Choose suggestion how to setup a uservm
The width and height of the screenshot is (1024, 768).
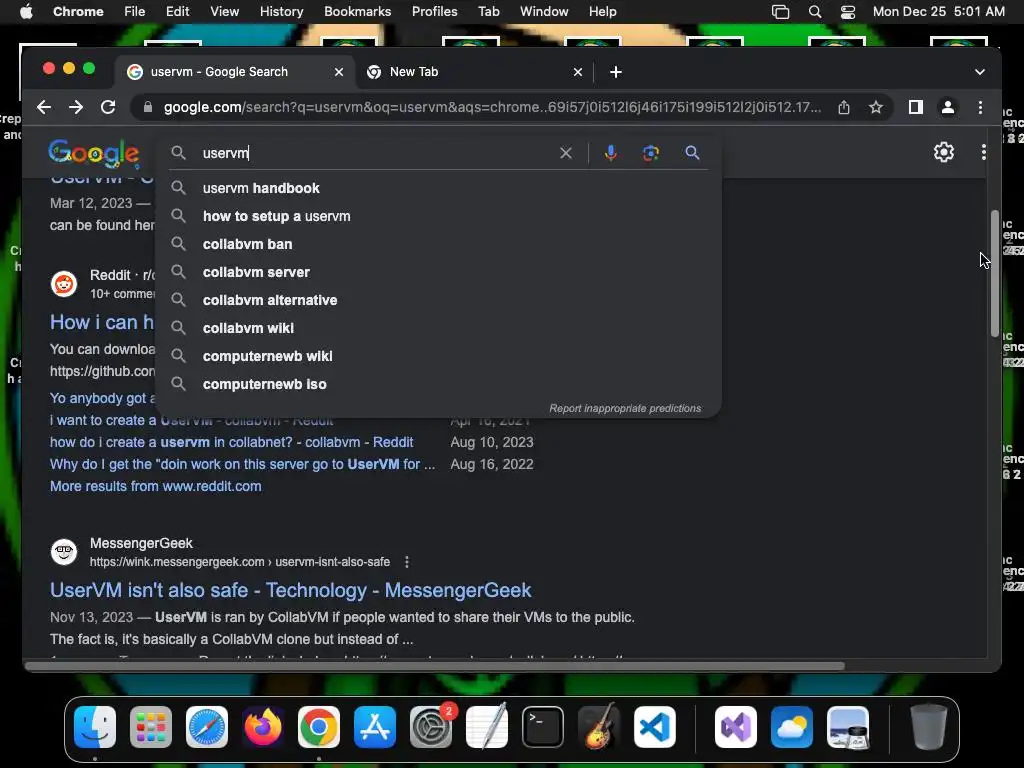(438, 216)
